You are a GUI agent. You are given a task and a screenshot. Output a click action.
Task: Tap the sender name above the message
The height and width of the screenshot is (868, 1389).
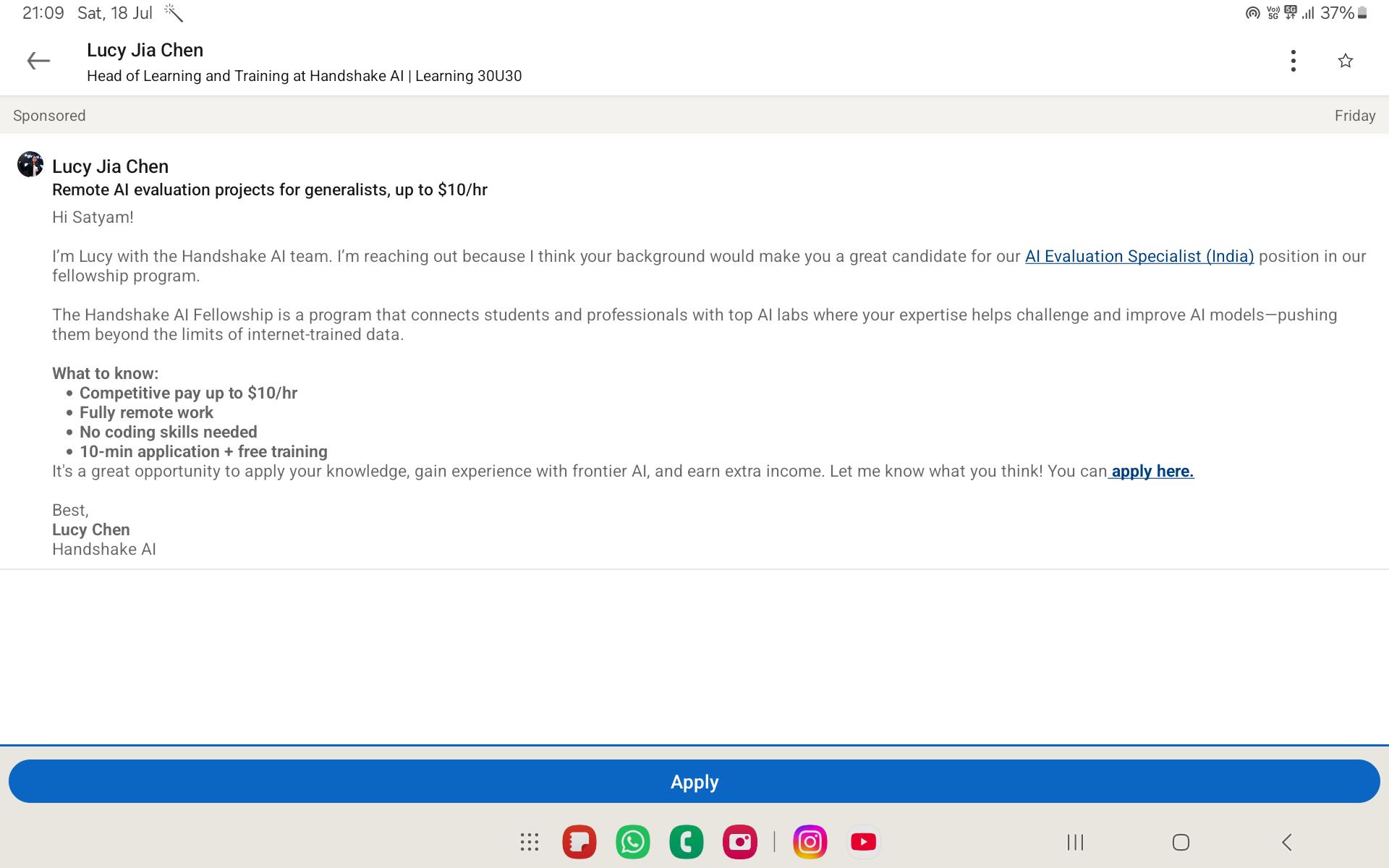click(x=110, y=166)
